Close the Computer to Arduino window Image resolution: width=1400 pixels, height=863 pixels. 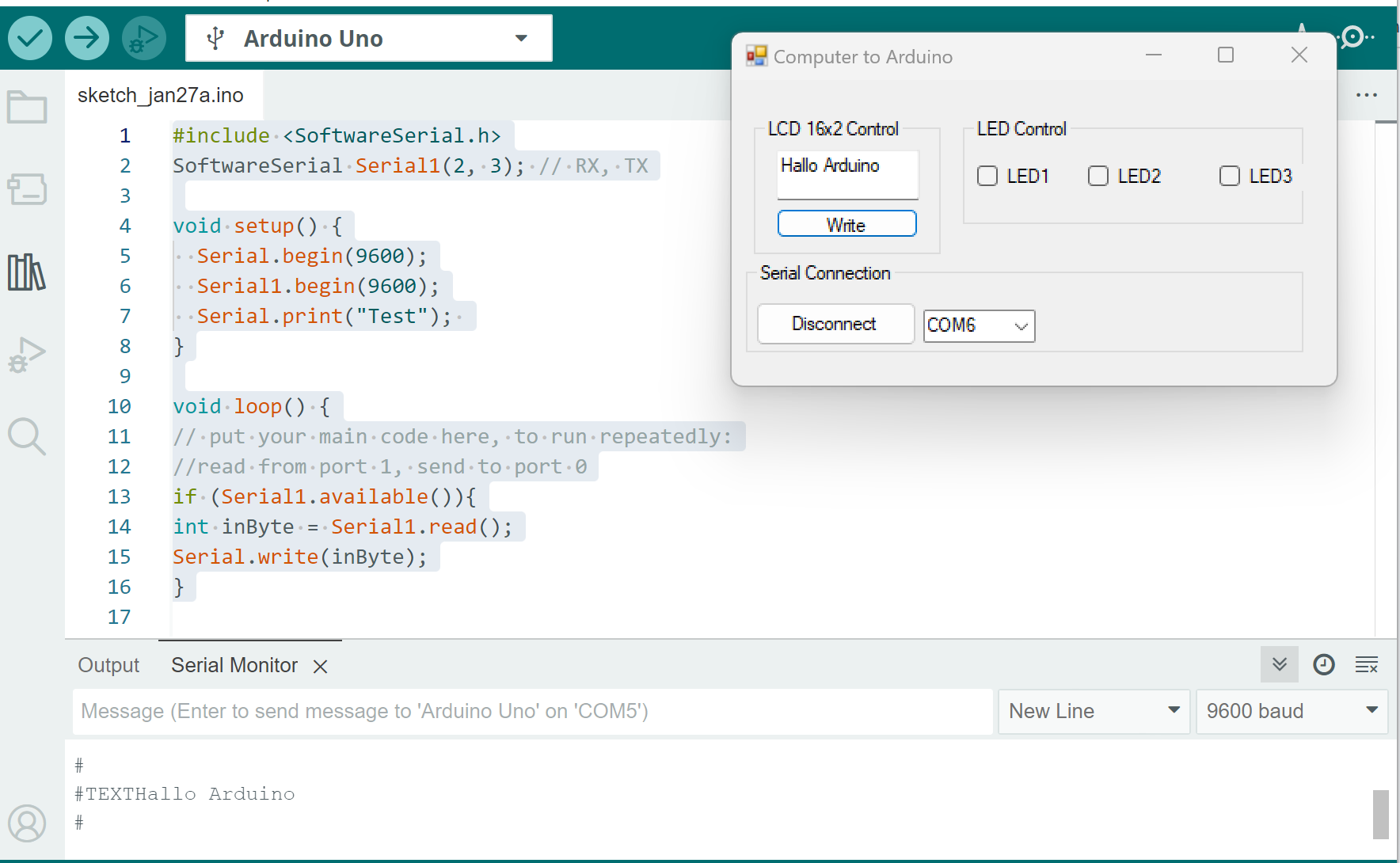(x=1299, y=55)
